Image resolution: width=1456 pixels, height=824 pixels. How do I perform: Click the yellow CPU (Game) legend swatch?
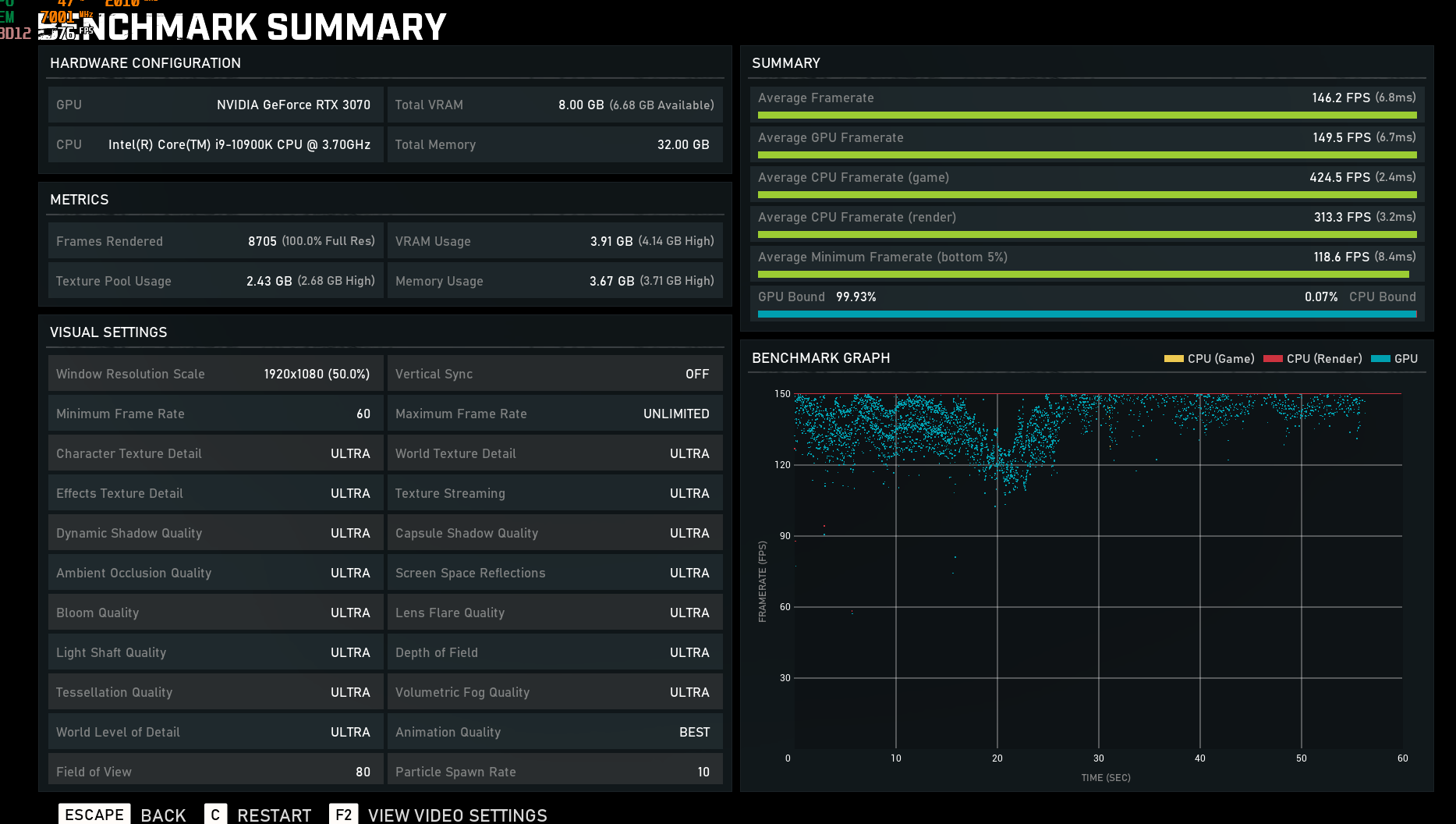(1174, 359)
